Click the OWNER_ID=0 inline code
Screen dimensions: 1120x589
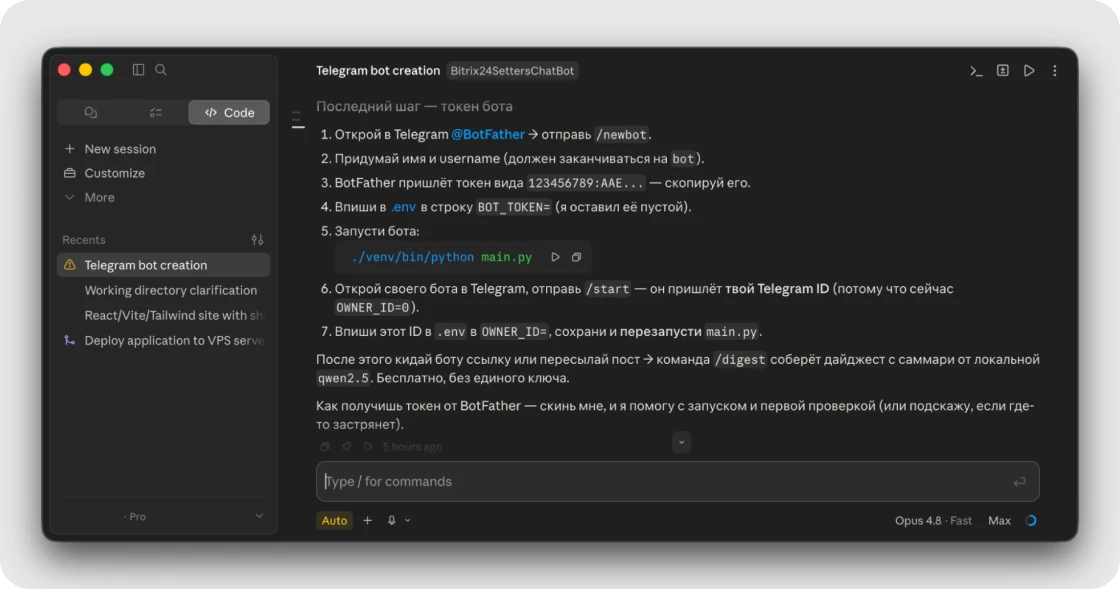tap(373, 308)
